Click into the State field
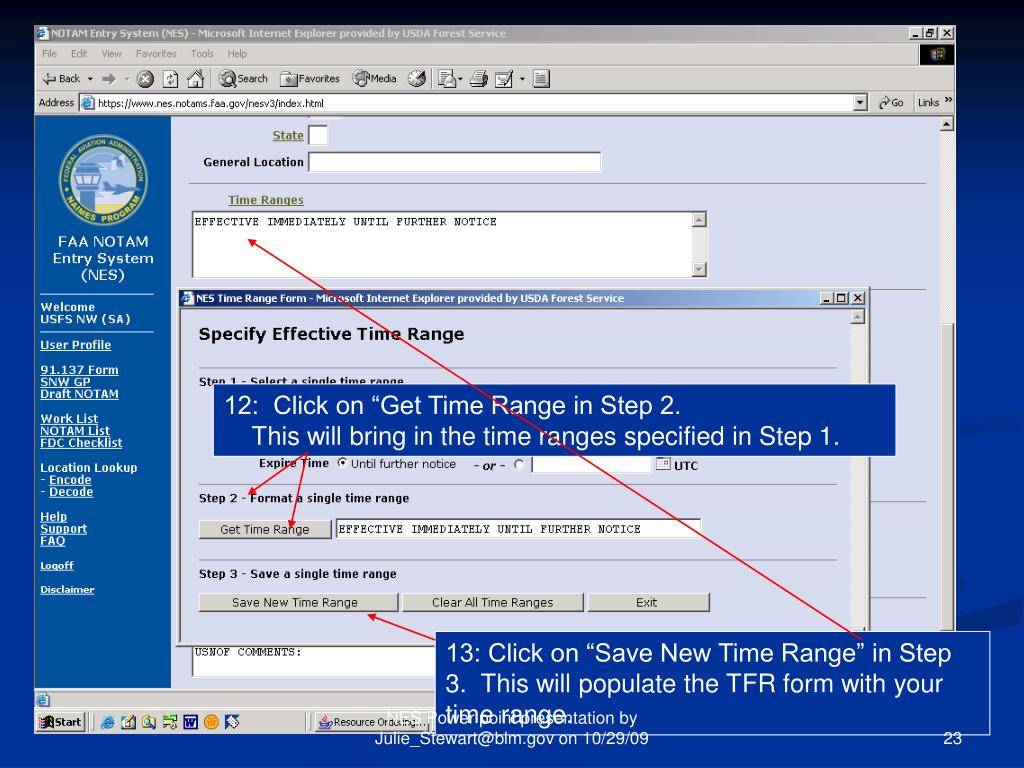Screen dimensions: 1024x768 (317, 135)
